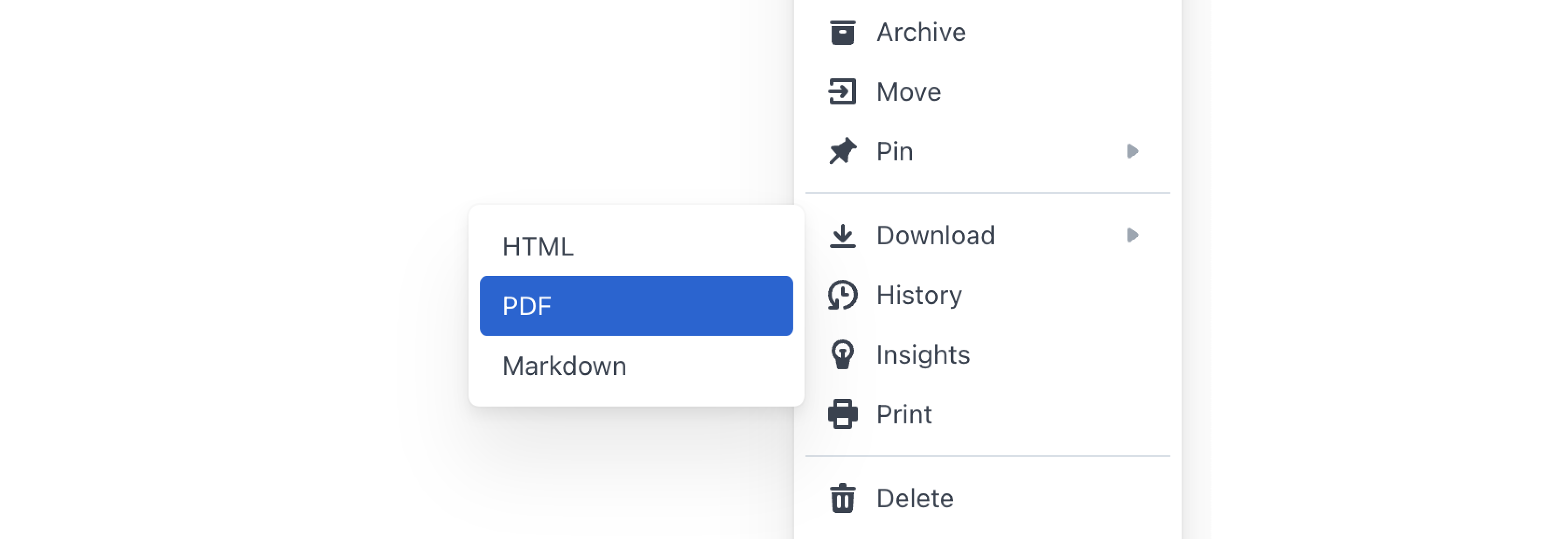
Task: Select Delete menu entry
Action: 915,498
